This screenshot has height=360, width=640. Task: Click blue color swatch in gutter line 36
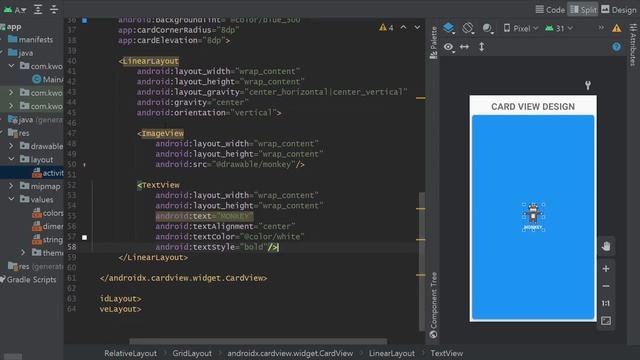coord(84,20)
